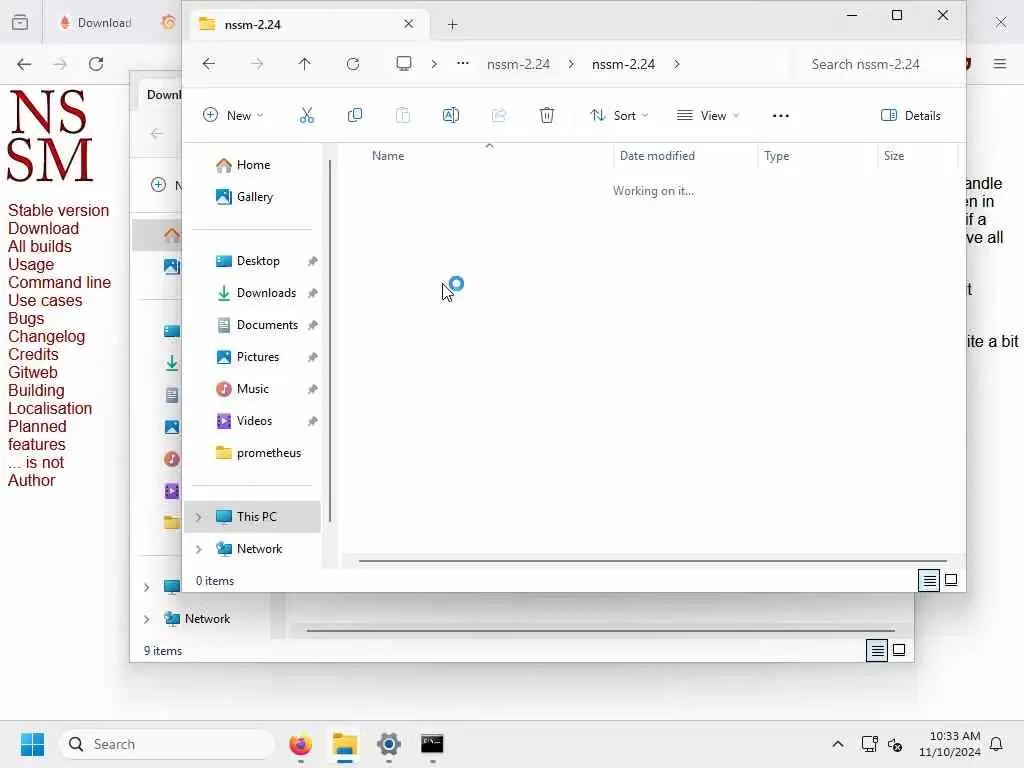Click the This PC monitor icon in the address bar
Viewport: 1024px width, 768px height.
point(404,64)
